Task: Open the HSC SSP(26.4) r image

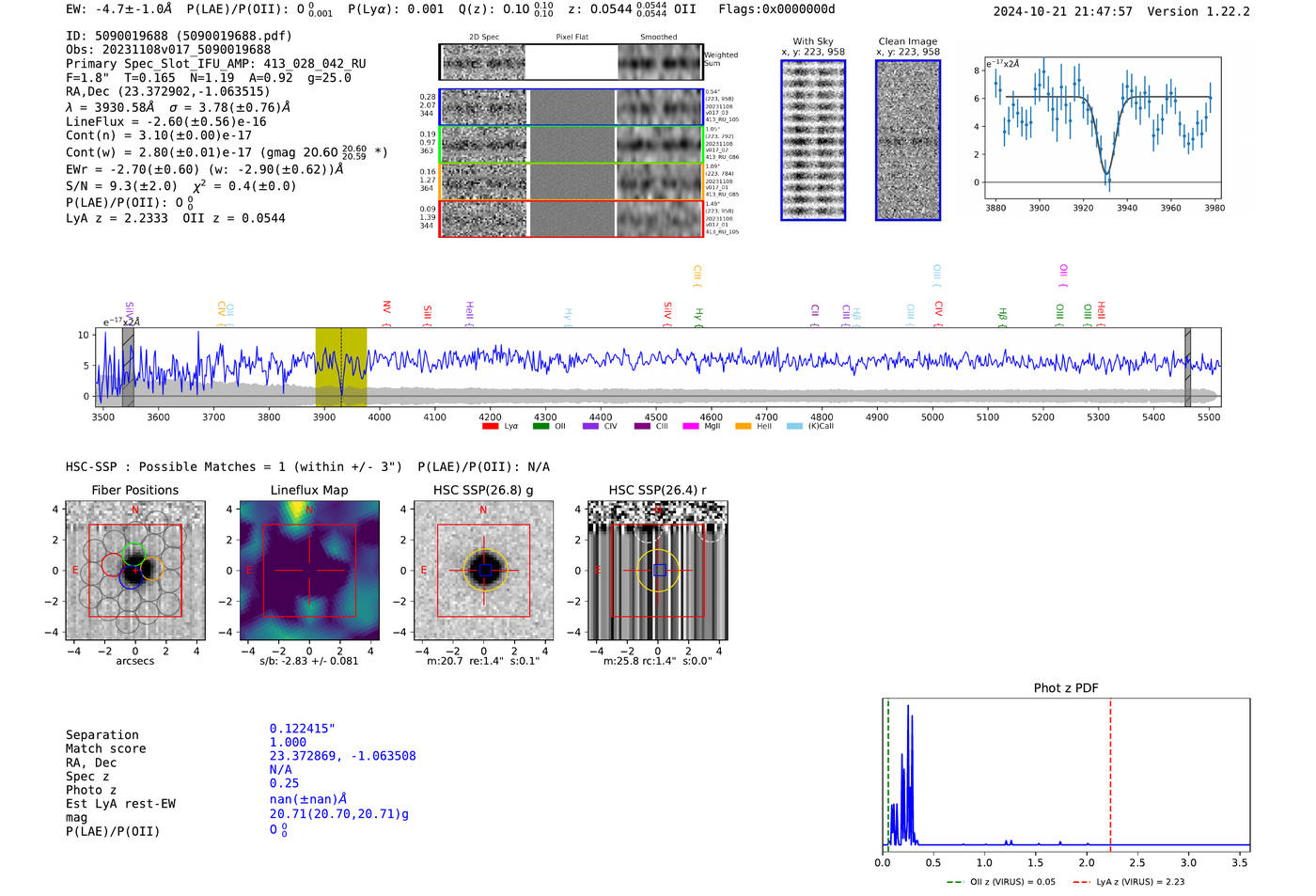Action: tap(658, 571)
